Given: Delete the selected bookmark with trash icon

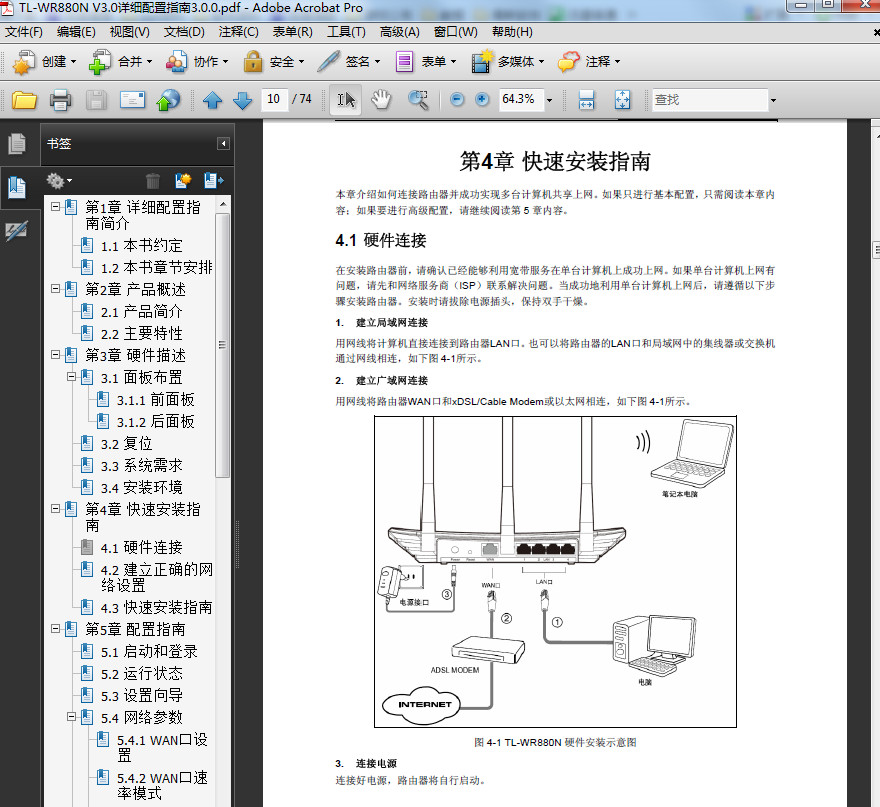Looking at the screenshot, I should pos(152,180).
